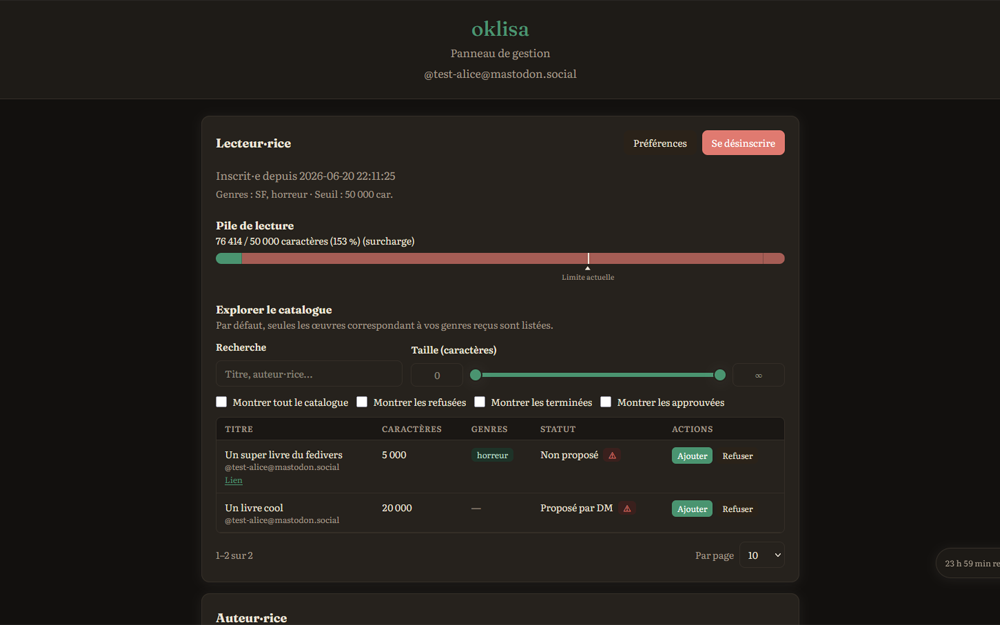The height and width of the screenshot is (625, 1000).
Task: Open Préférences for Lecteur·rice
Action: pyautogui.click(x=660, y=143)
